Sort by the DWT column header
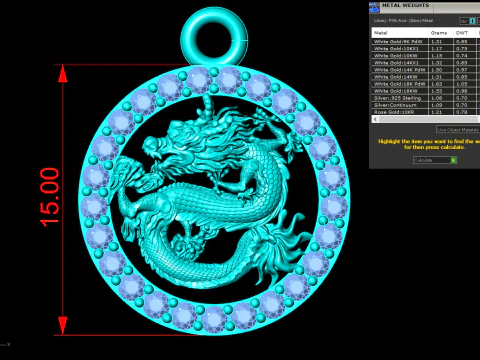 [x=466, y=33]
